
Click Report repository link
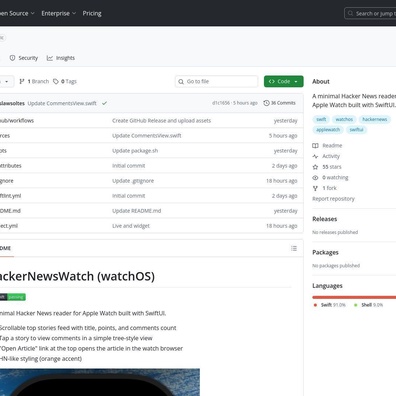pos(333,199)
